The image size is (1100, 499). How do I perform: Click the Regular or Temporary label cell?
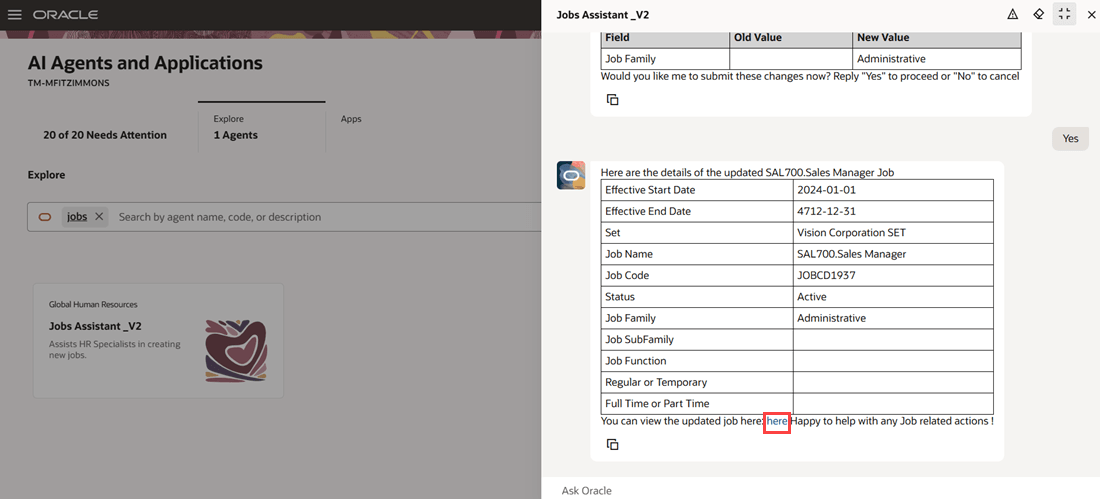pos(697,382)
